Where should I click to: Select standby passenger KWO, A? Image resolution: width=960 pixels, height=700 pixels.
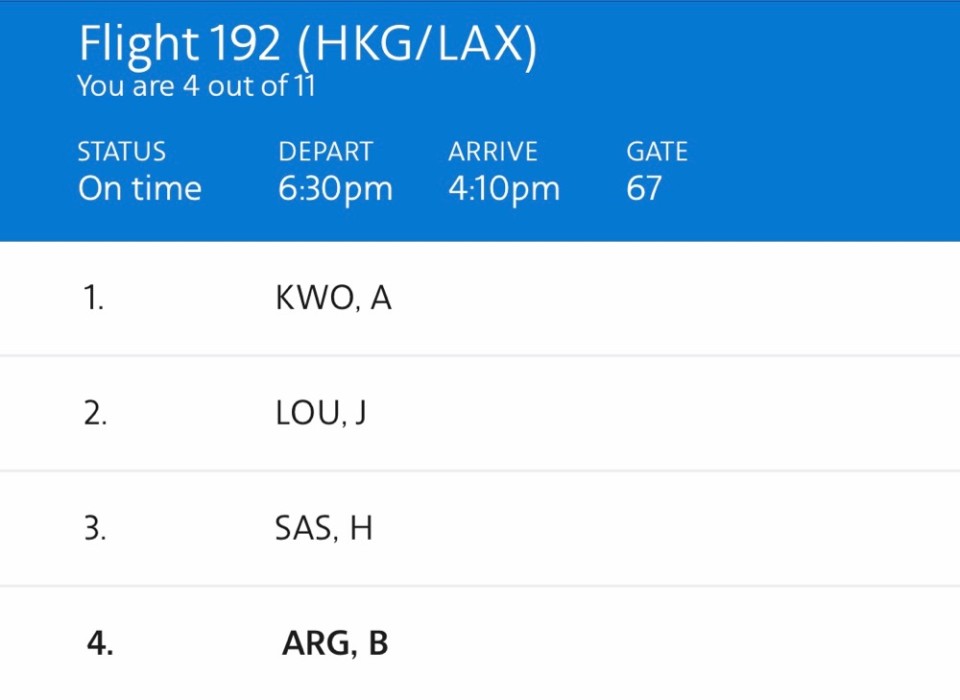(334, 298)
